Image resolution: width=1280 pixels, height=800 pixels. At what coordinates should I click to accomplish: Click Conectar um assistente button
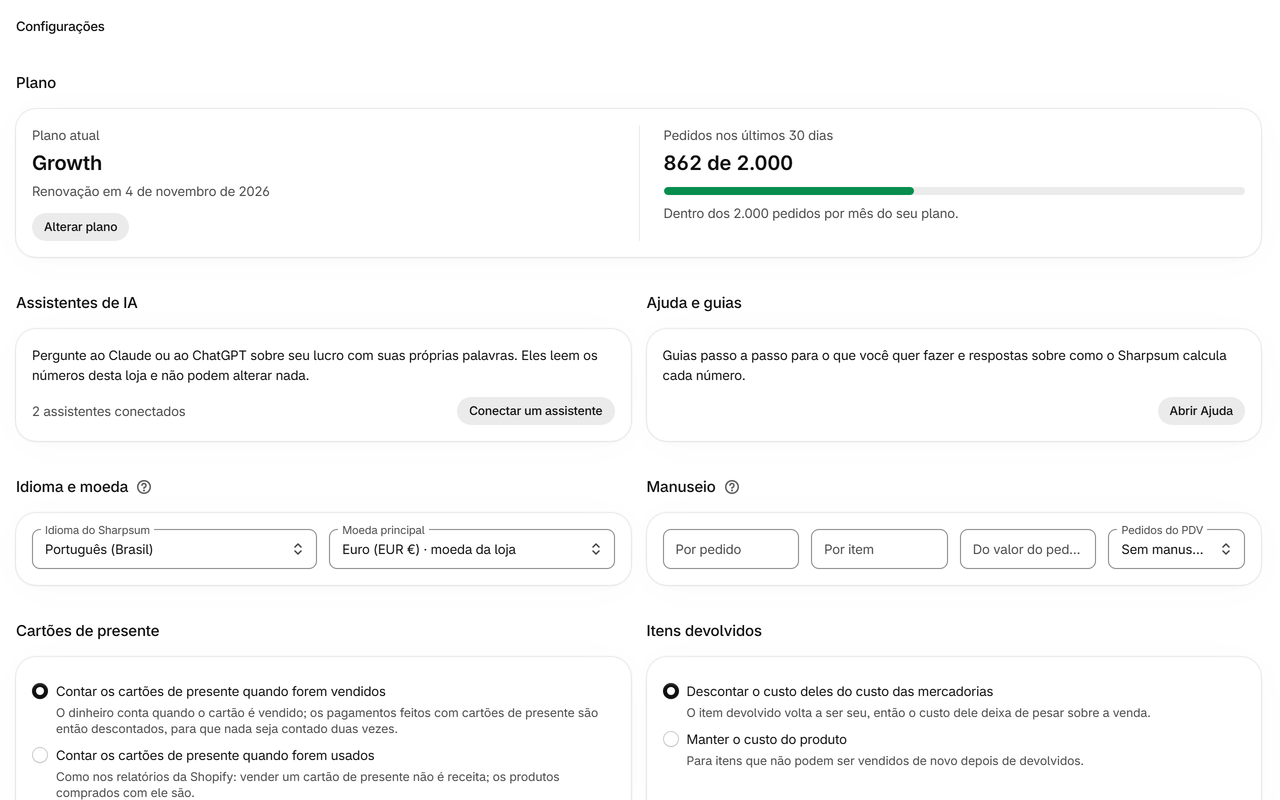point(536,411)
